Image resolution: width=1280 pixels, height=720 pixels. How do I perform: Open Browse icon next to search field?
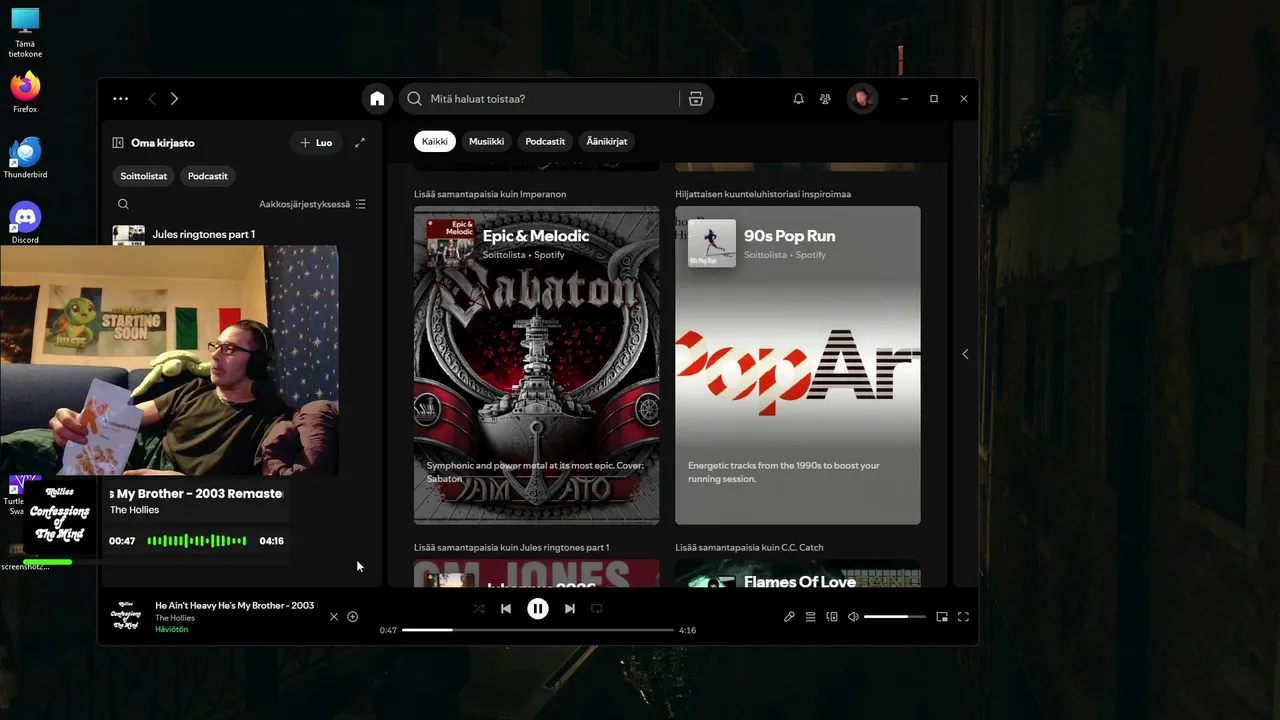pos(696,99)
